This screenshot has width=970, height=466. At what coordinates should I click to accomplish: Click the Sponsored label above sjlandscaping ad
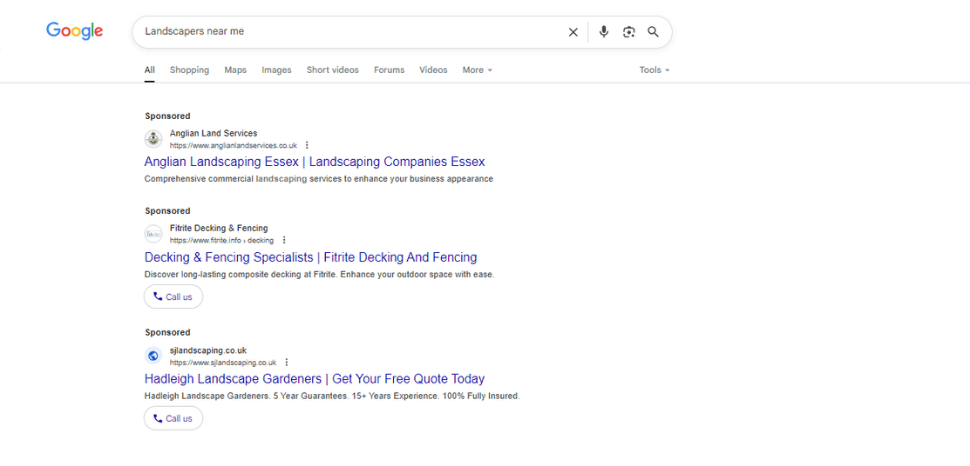(x=168, y=332)
